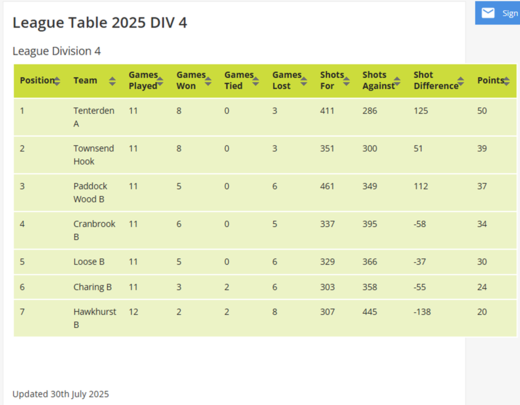Sort table by Team arrows
Viewport: 520px width, 405px height.
[x=112, y=81]
